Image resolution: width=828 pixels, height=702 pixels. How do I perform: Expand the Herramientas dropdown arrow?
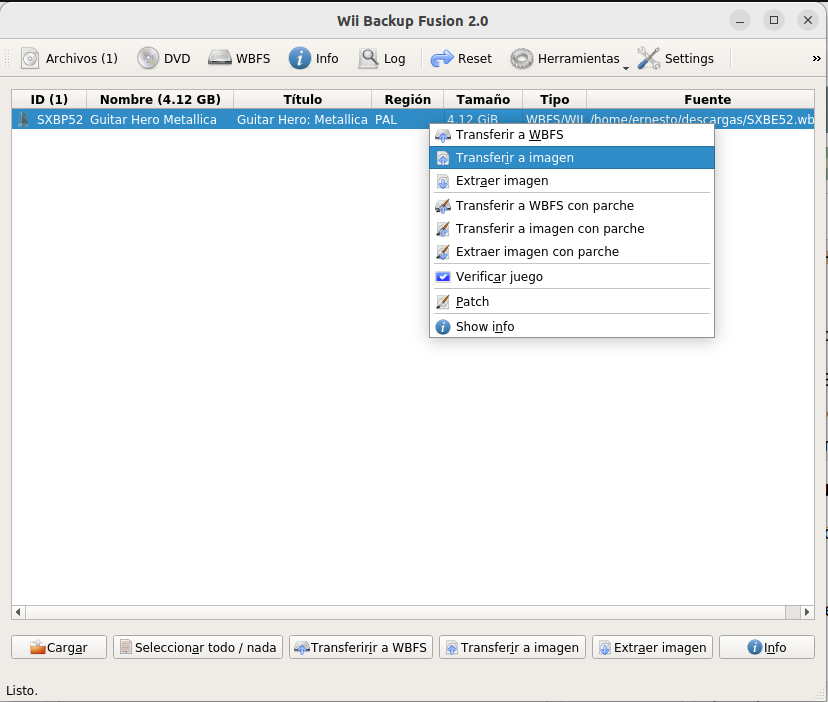click(626, 66)
